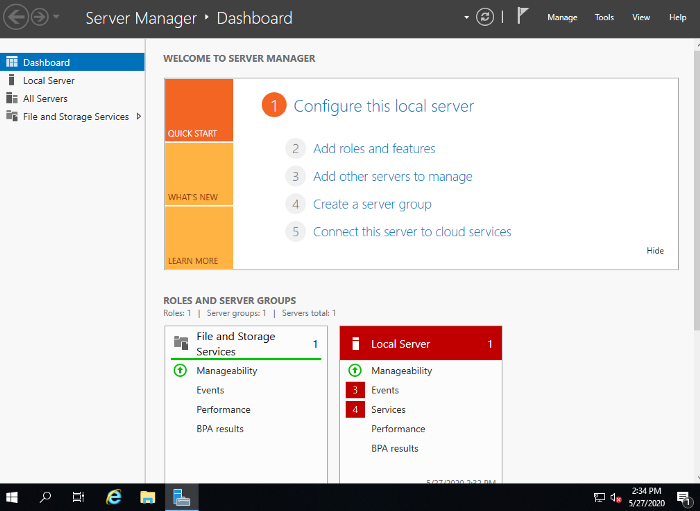Image resolution: width=700 pixels, height=511 pixels.
Task: Click the All Servers icon in sidebar
Action: 12,98
